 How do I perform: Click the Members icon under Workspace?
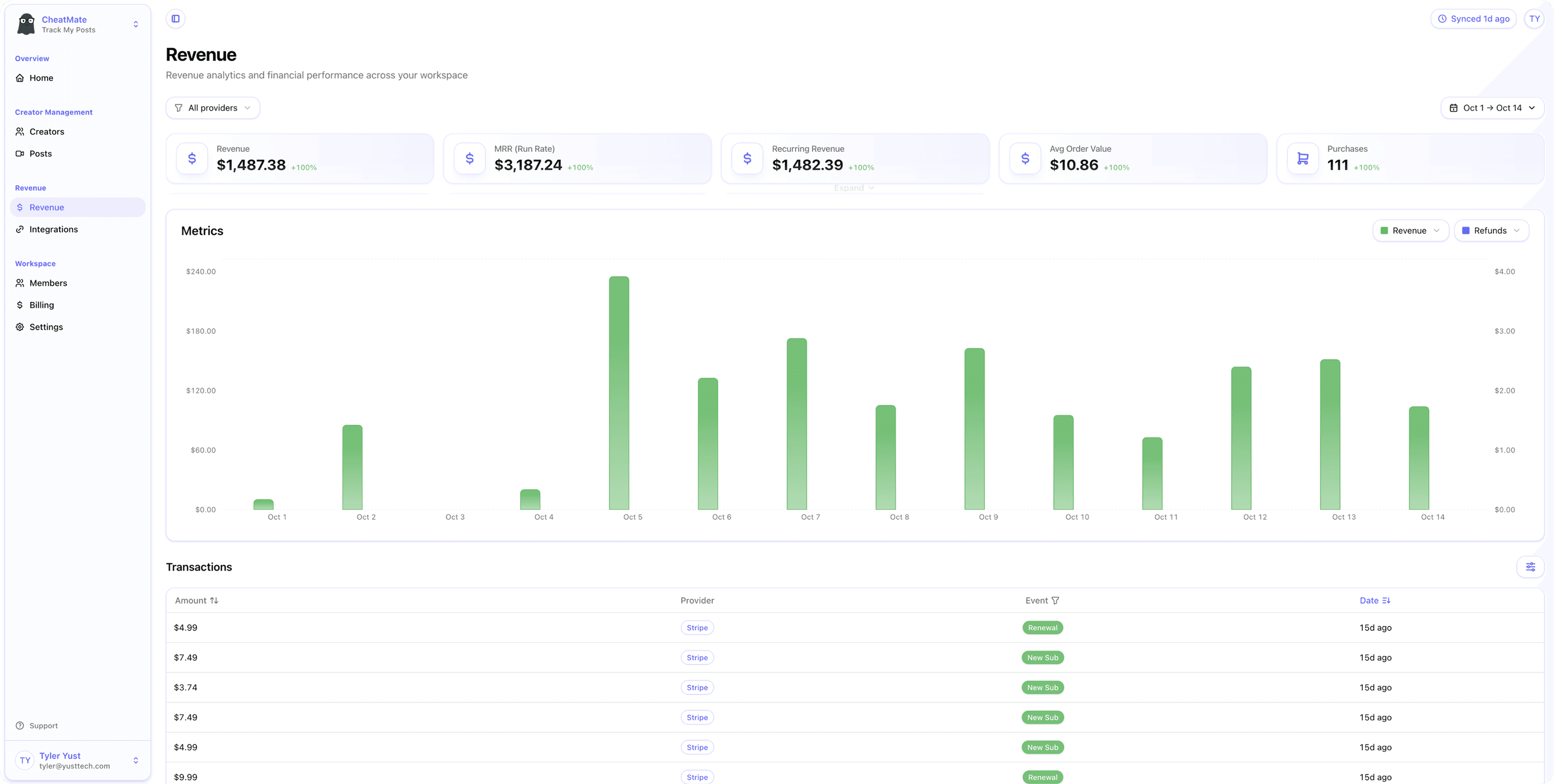coord(20,283)
